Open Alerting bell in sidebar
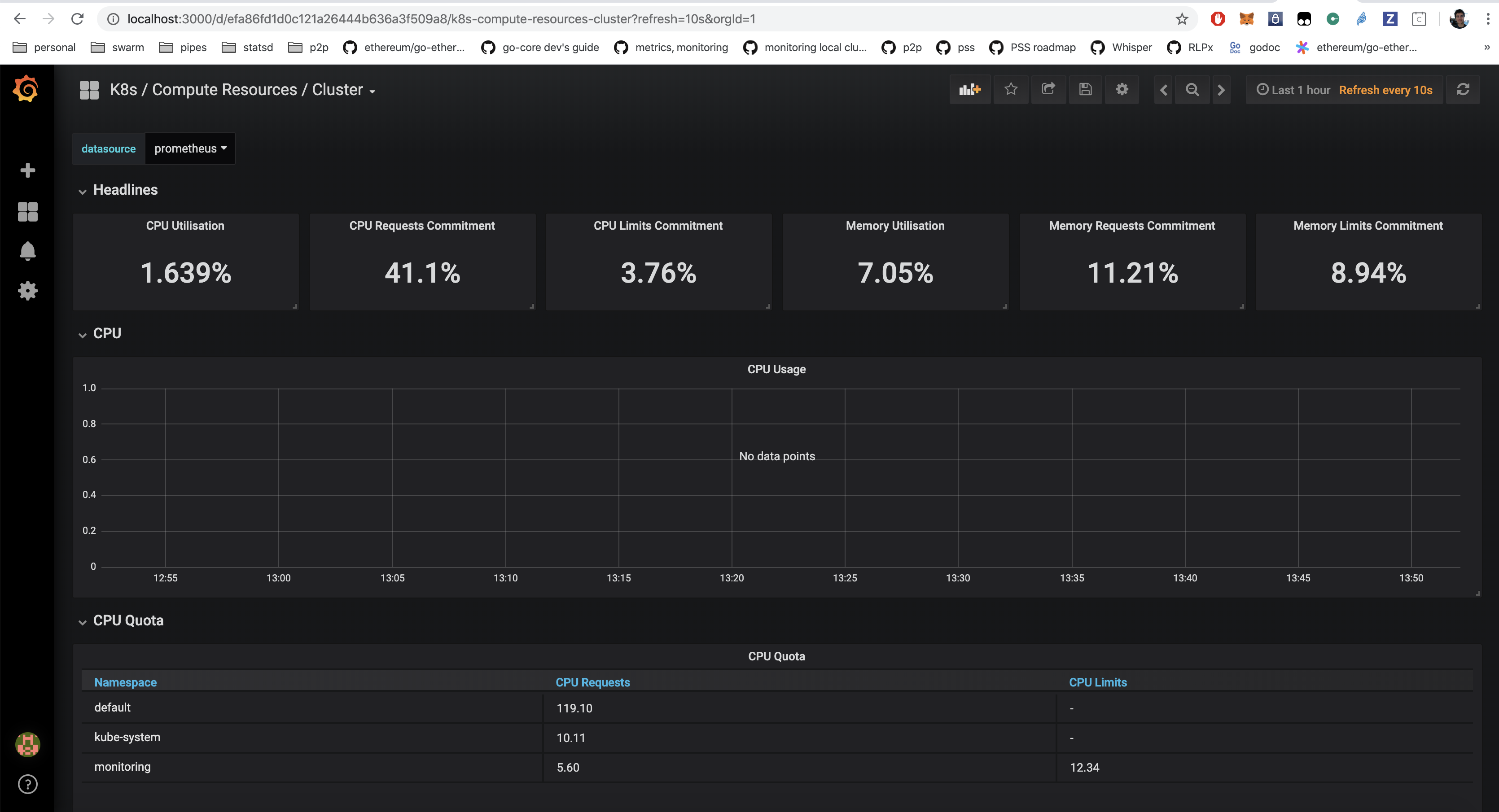 tap(27, 251)
